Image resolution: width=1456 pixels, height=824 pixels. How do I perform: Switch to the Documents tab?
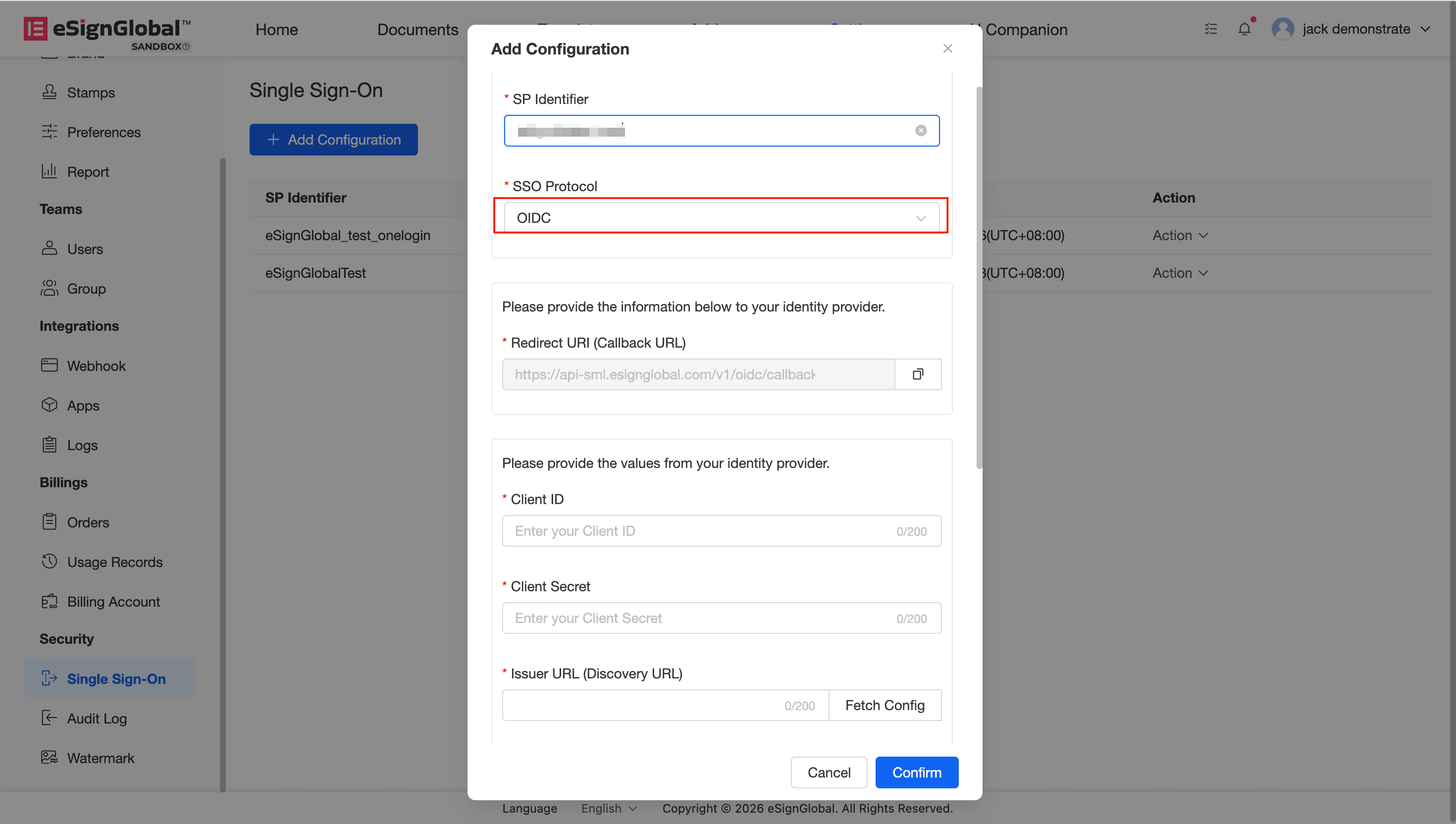click(417, 29)
